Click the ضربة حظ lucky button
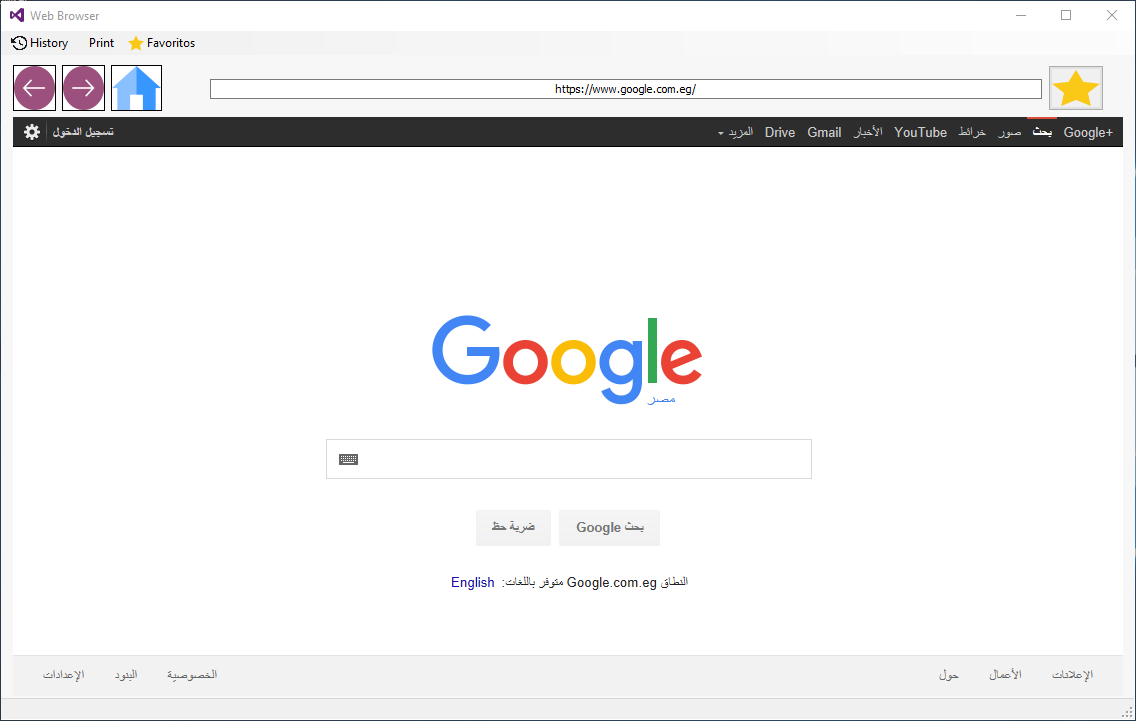This screenshot has height=721, width=1136. (513, 528)
